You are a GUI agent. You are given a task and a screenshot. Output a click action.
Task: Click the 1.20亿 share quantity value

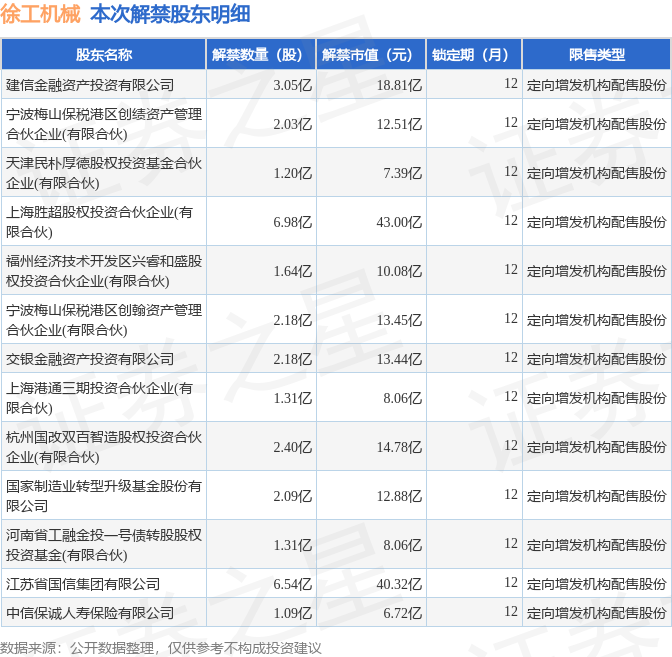click(293, 173)
